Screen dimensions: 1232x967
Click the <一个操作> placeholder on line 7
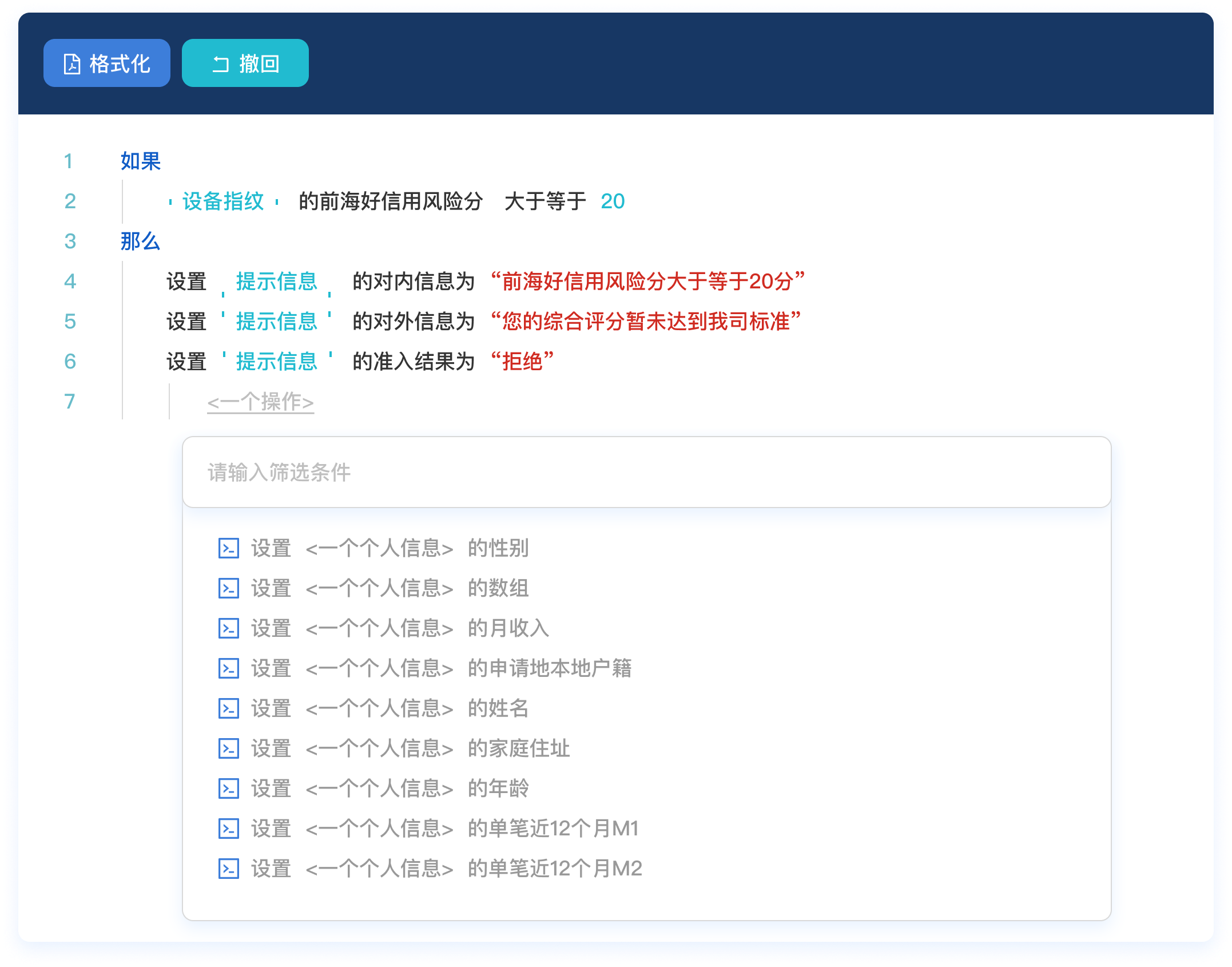pos(260,402)
